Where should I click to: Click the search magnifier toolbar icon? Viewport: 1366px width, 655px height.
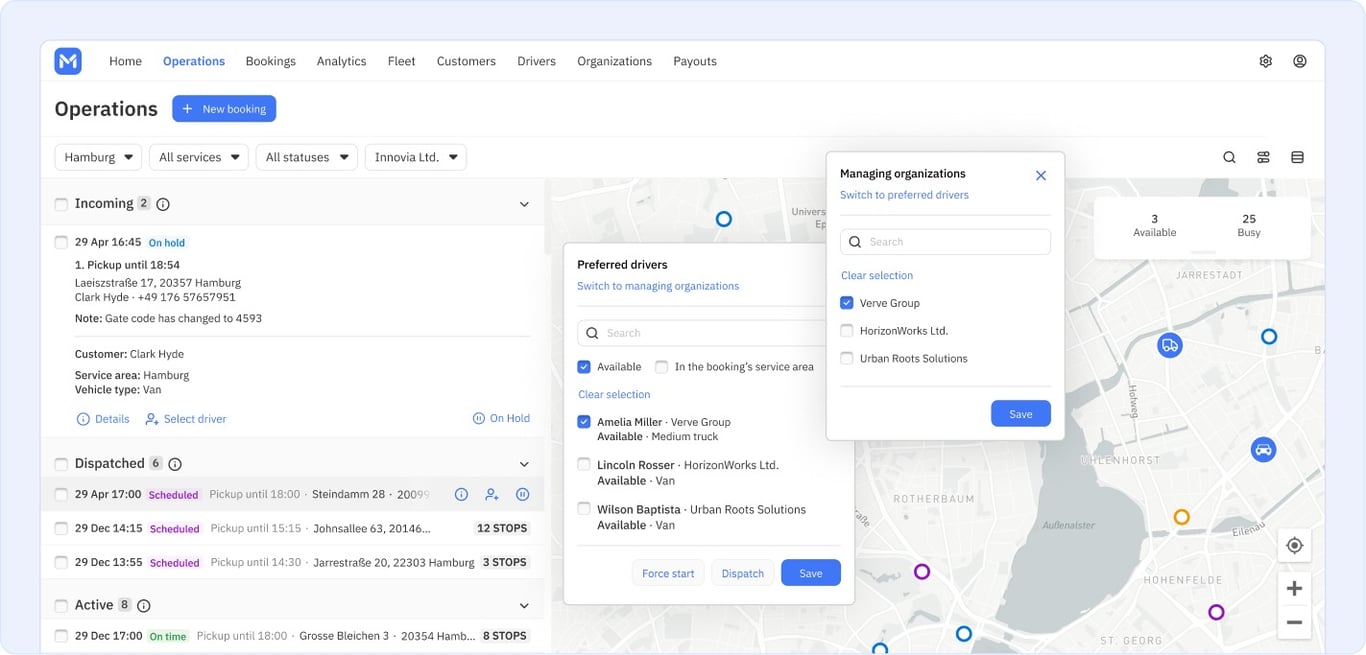point(1229,157)
